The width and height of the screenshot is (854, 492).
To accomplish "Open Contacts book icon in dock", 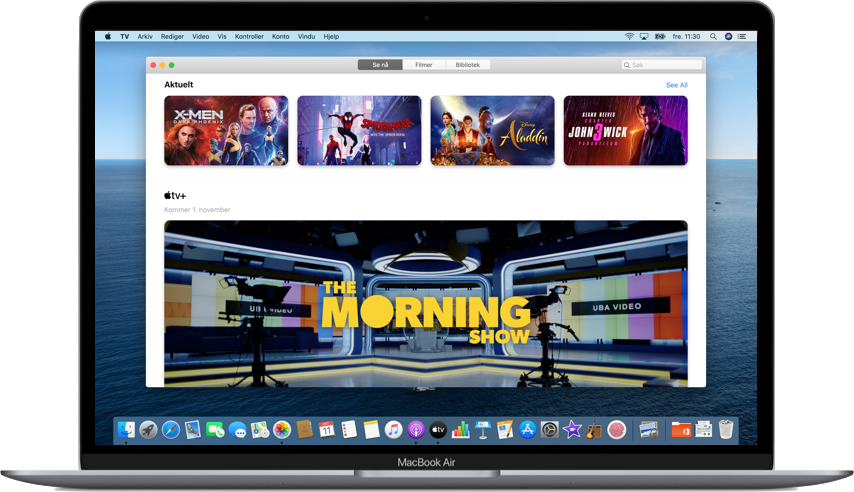I will (x=304, y=430).
